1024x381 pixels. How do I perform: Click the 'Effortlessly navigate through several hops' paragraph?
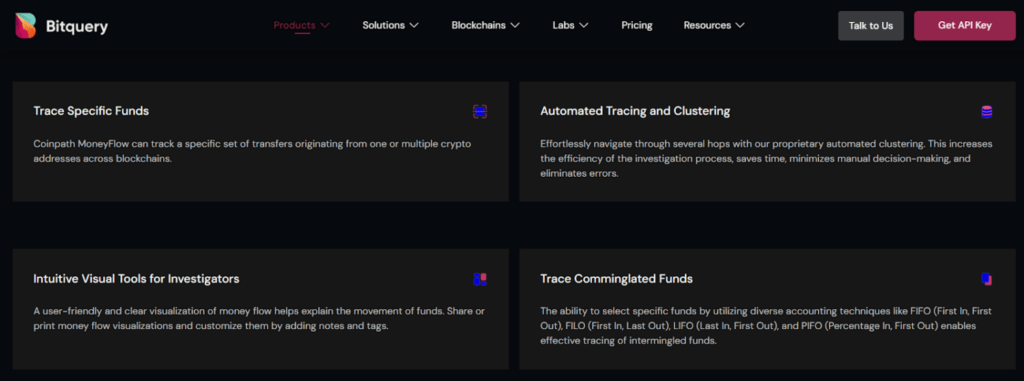pos(766,159)
